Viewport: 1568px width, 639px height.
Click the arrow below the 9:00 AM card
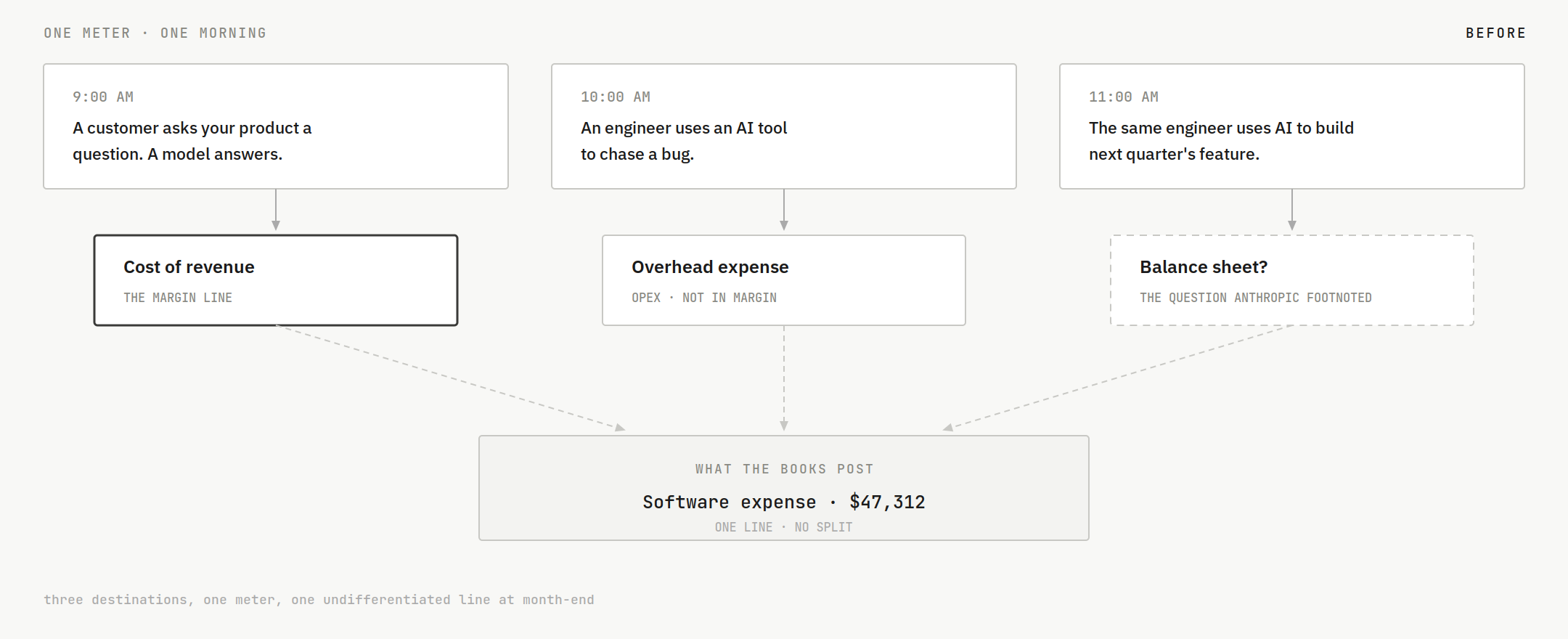[x=276, y=211]
